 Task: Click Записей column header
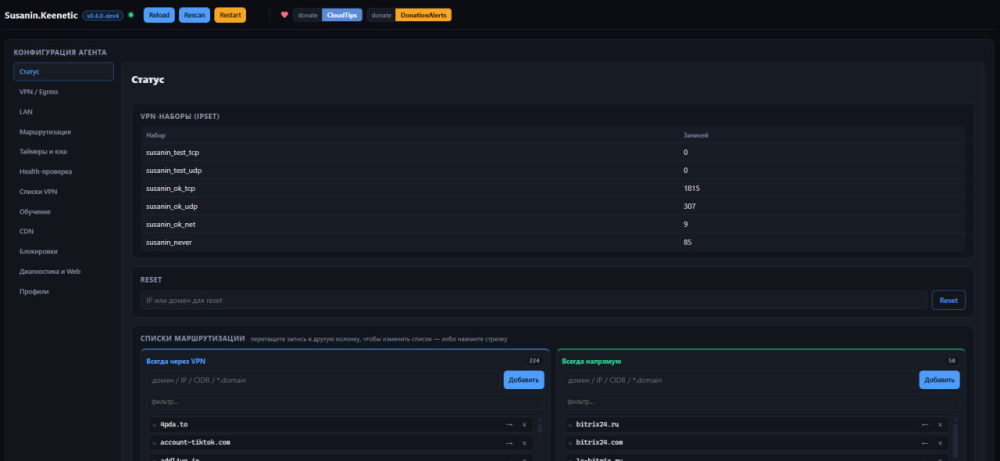pos(696,135)
